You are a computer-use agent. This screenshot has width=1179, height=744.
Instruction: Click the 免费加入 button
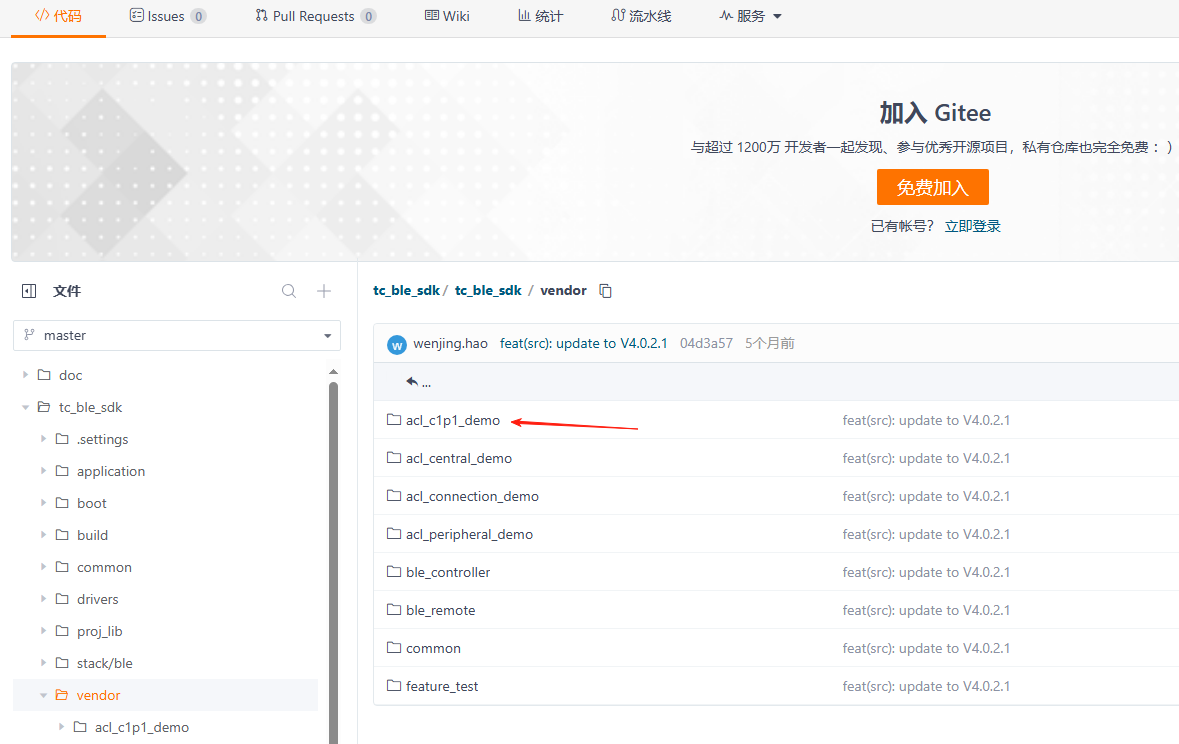tap(932, 187)
